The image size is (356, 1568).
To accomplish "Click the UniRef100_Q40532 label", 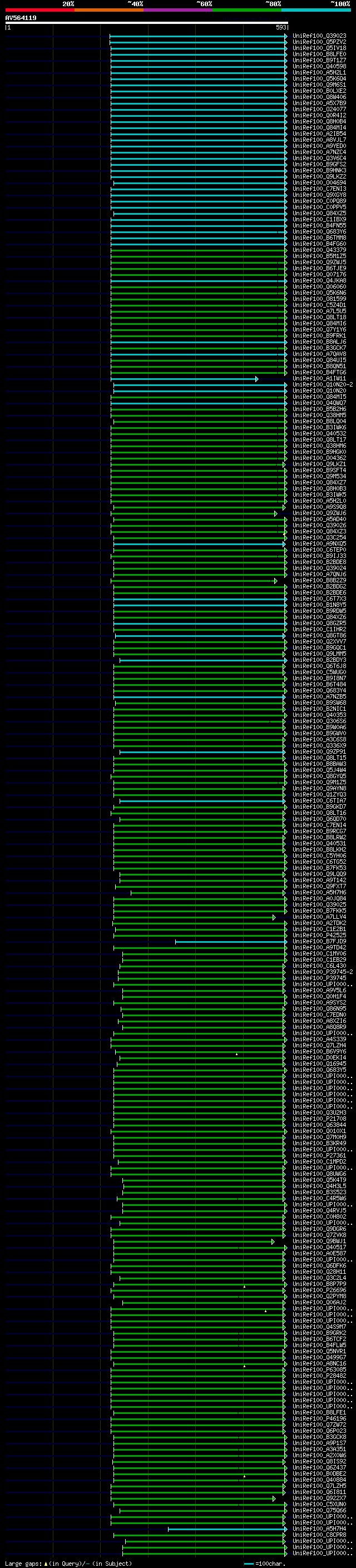I will tap(319, 433).
